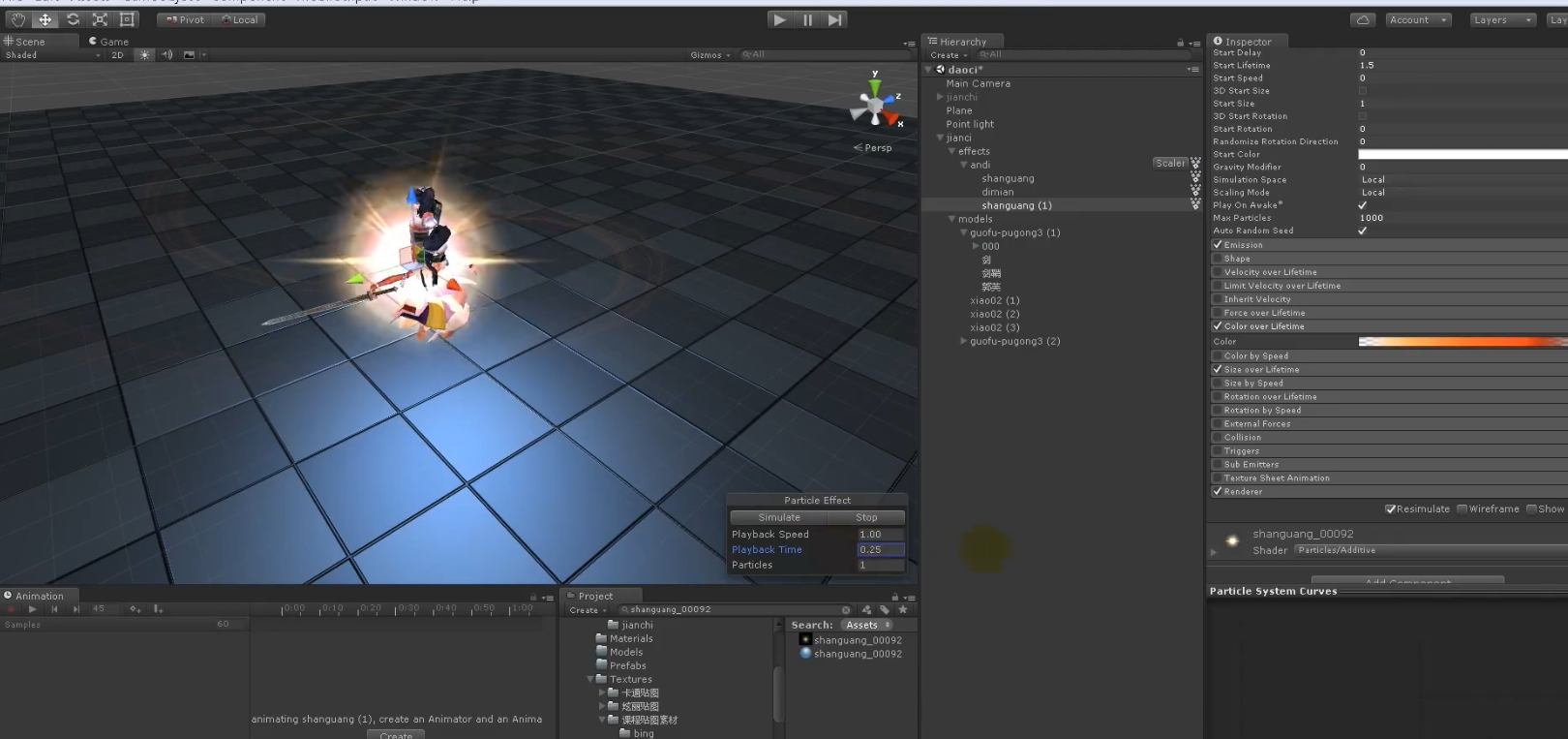
Task: Select the Scale tool
Action: click(x=100, y=19)
